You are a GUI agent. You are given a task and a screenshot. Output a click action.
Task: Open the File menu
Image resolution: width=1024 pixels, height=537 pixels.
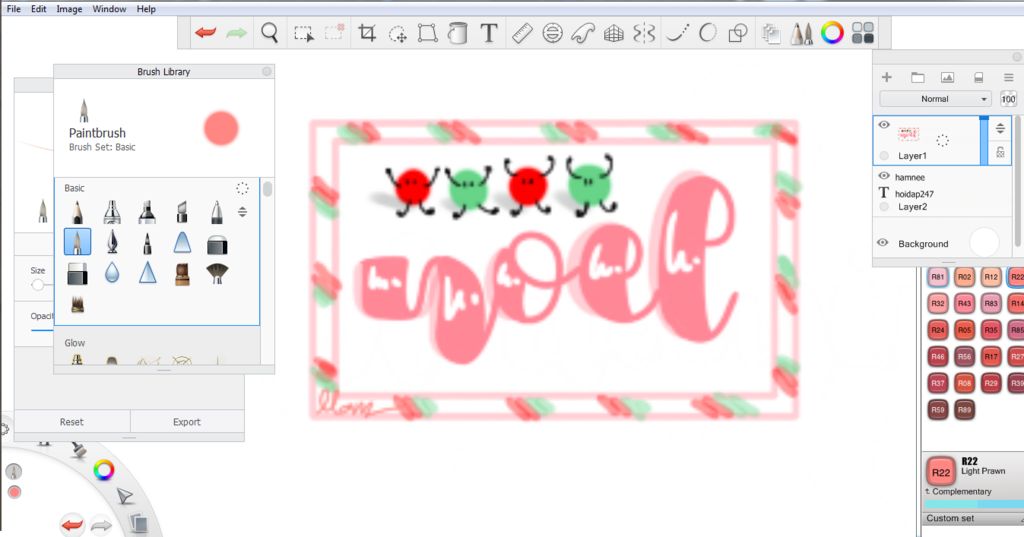(13, 9)
